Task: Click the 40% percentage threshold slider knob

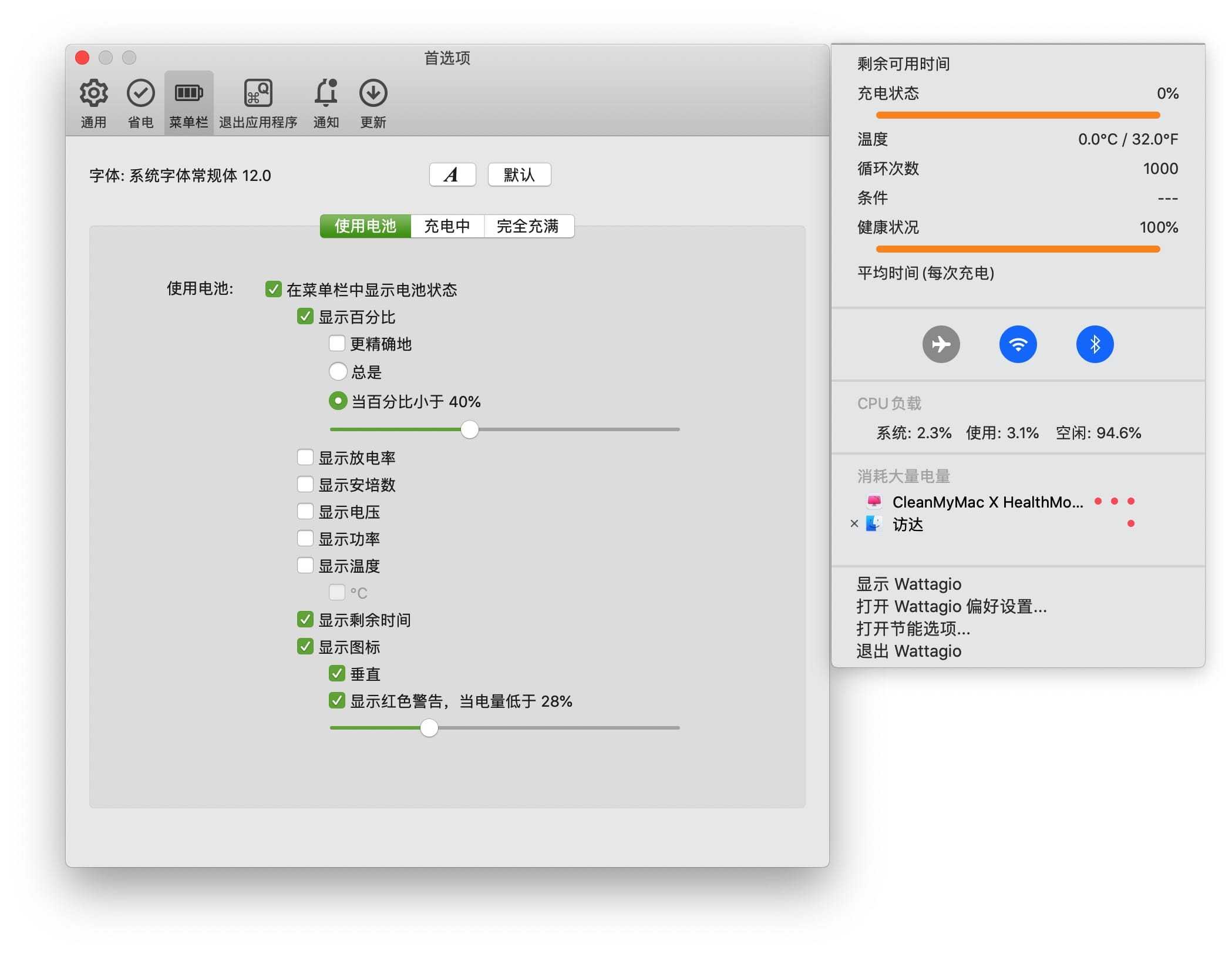Action: click(469, 429)
